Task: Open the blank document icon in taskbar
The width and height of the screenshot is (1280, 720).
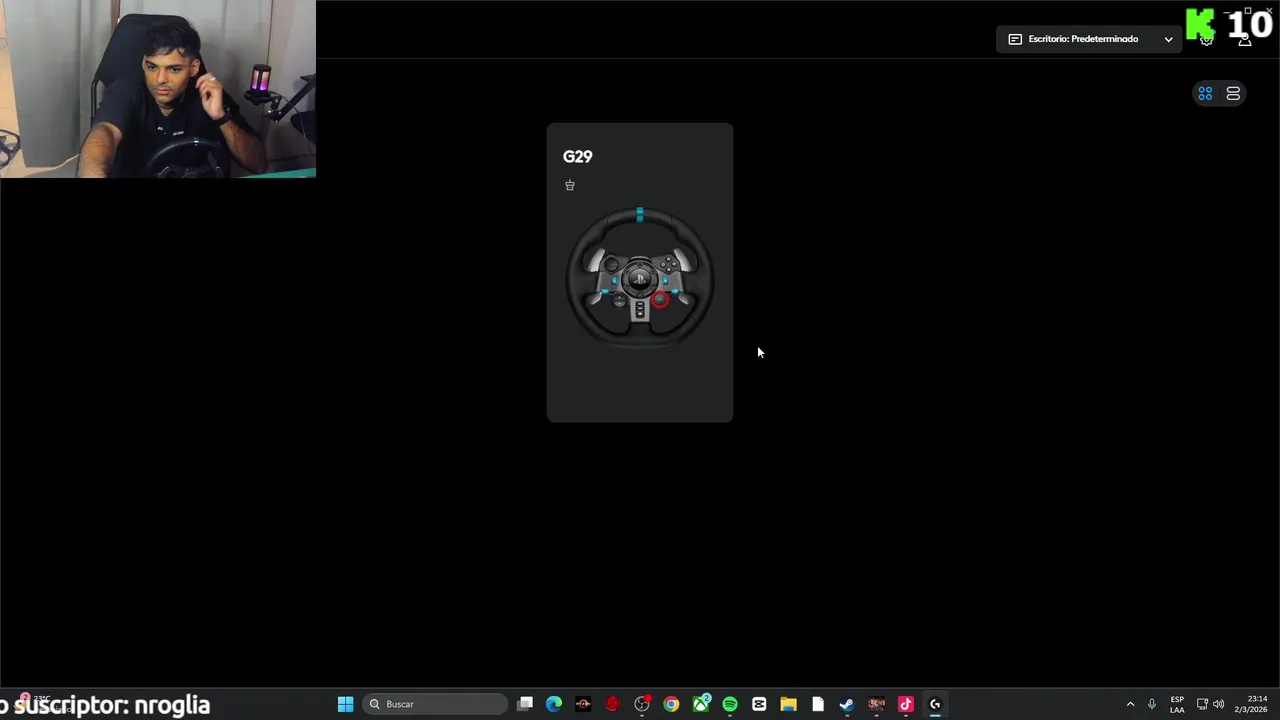Action: 817,704
